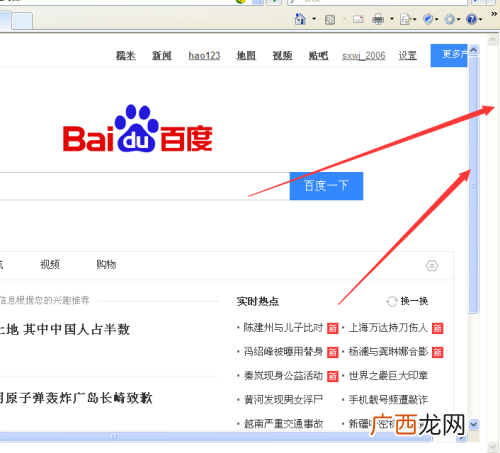The width and height of the screenshot is (500, 453).
Task: Click the 百度一下 search button
Action: tap(326, 186)
